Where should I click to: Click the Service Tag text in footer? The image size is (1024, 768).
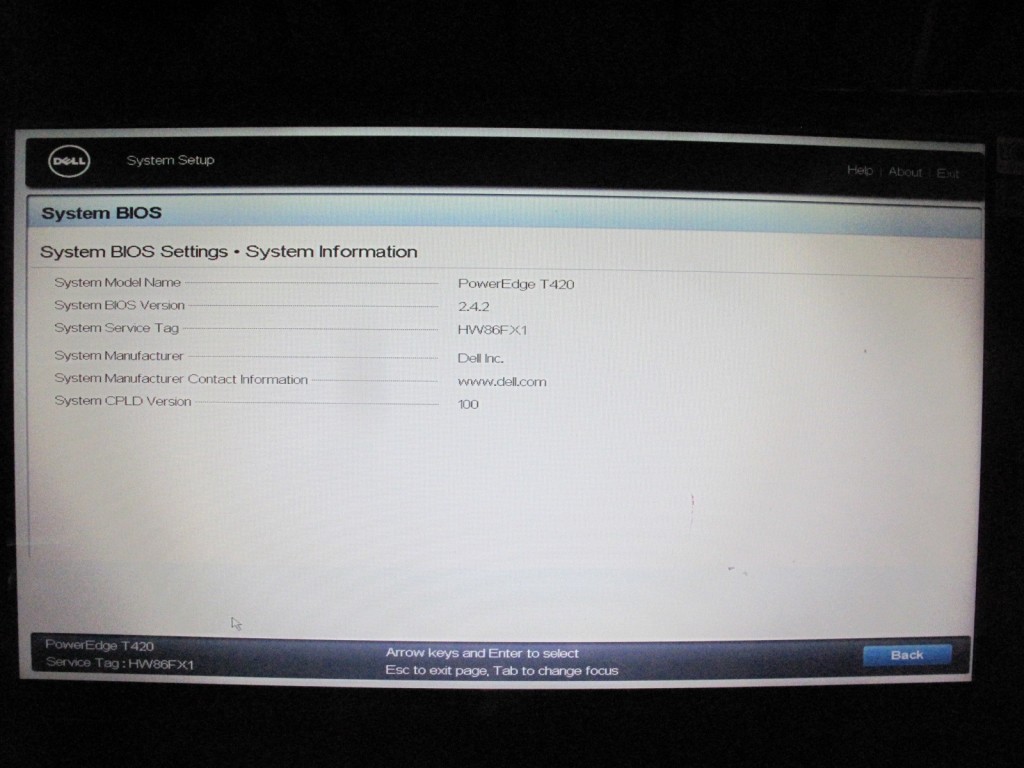click(x=119, y=664)
